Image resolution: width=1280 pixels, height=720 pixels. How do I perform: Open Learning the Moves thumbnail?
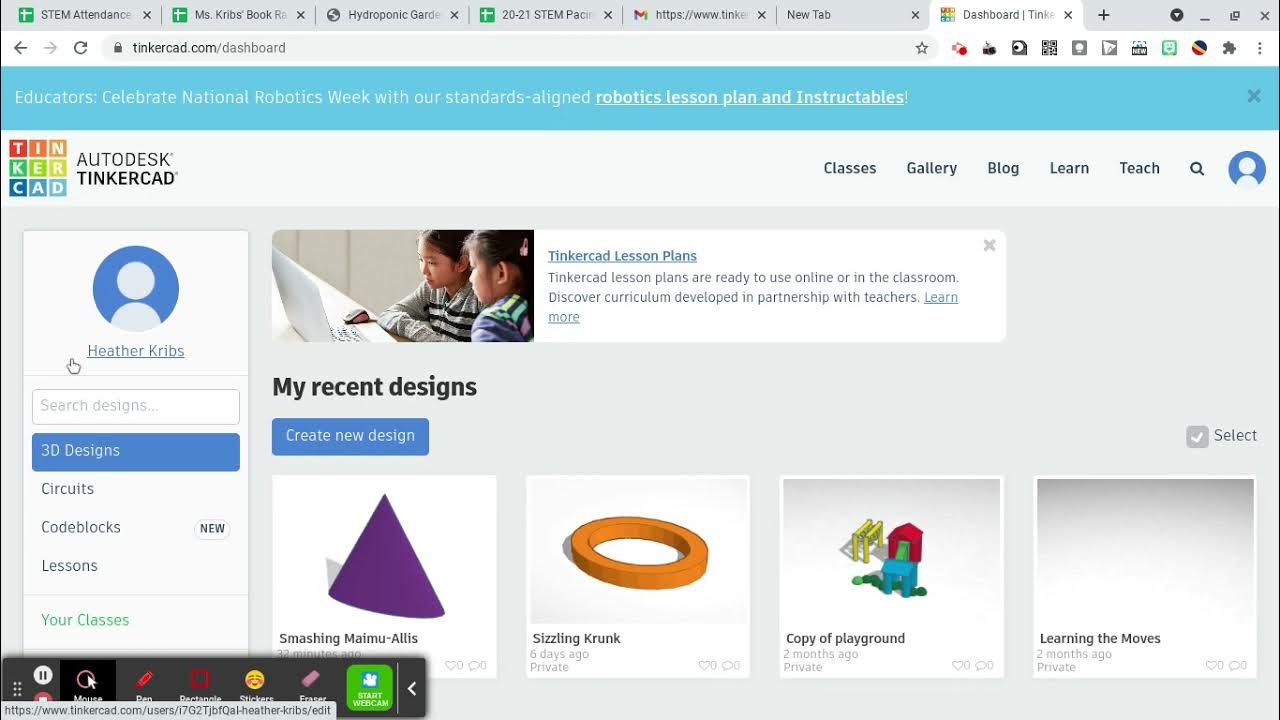click(x=1146, y=550)
